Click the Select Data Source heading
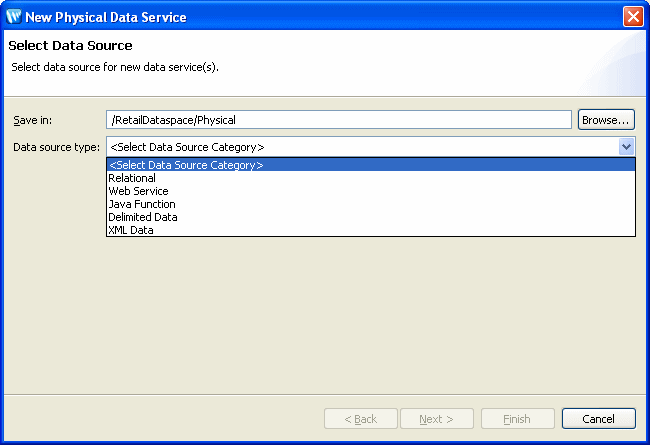This screenshot has width=650, height=445. [70, 46]
